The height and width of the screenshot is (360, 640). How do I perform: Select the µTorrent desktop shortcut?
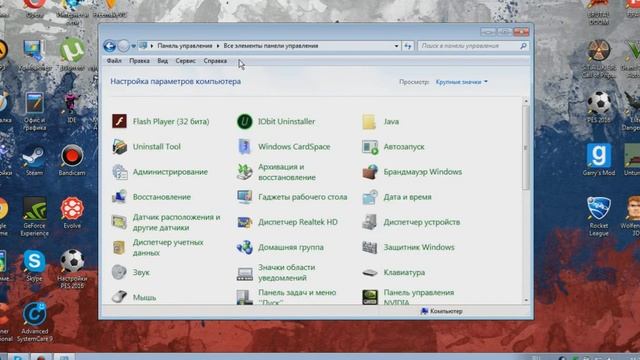72,55
